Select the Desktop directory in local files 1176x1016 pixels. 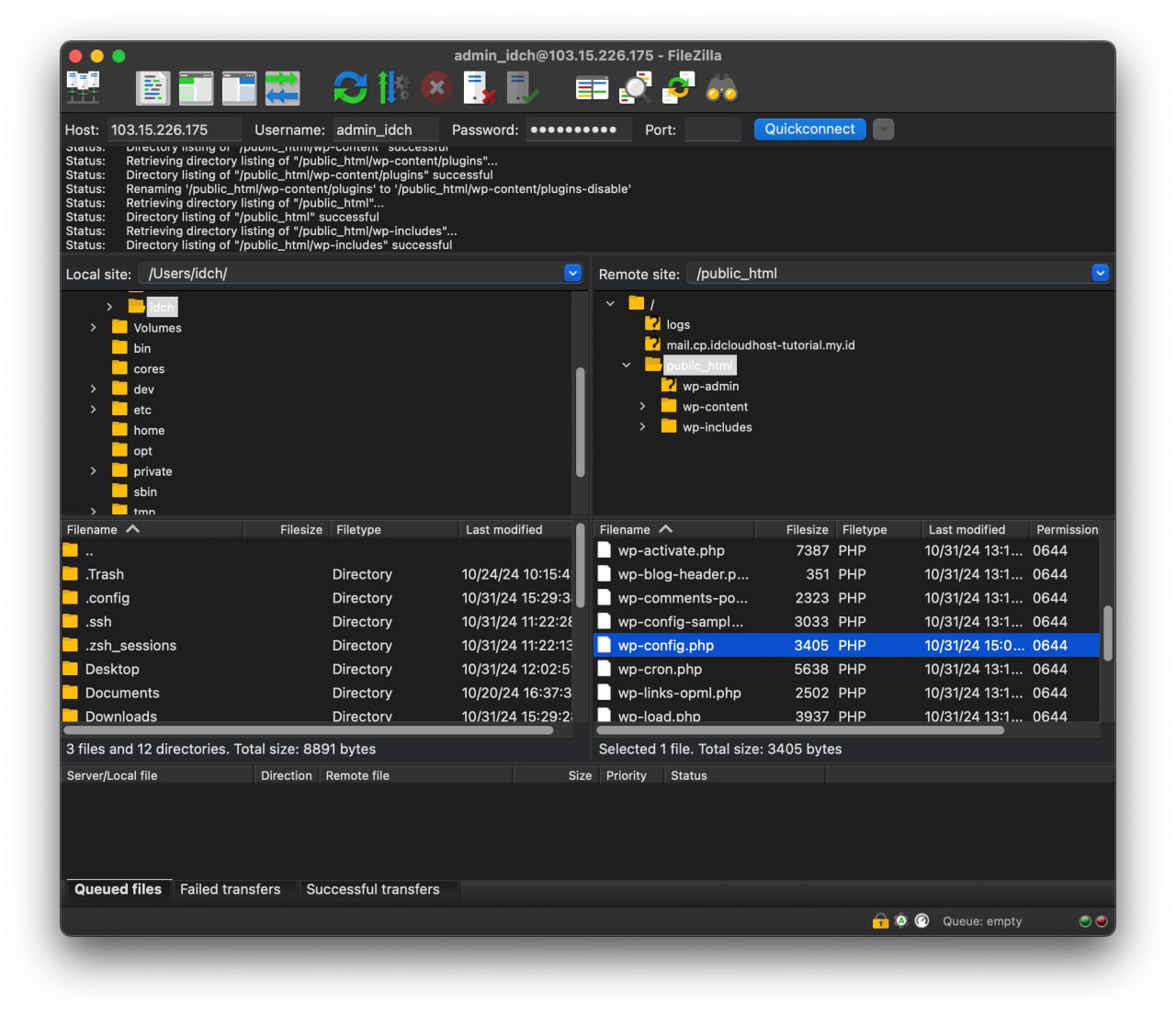click(317, 669)
